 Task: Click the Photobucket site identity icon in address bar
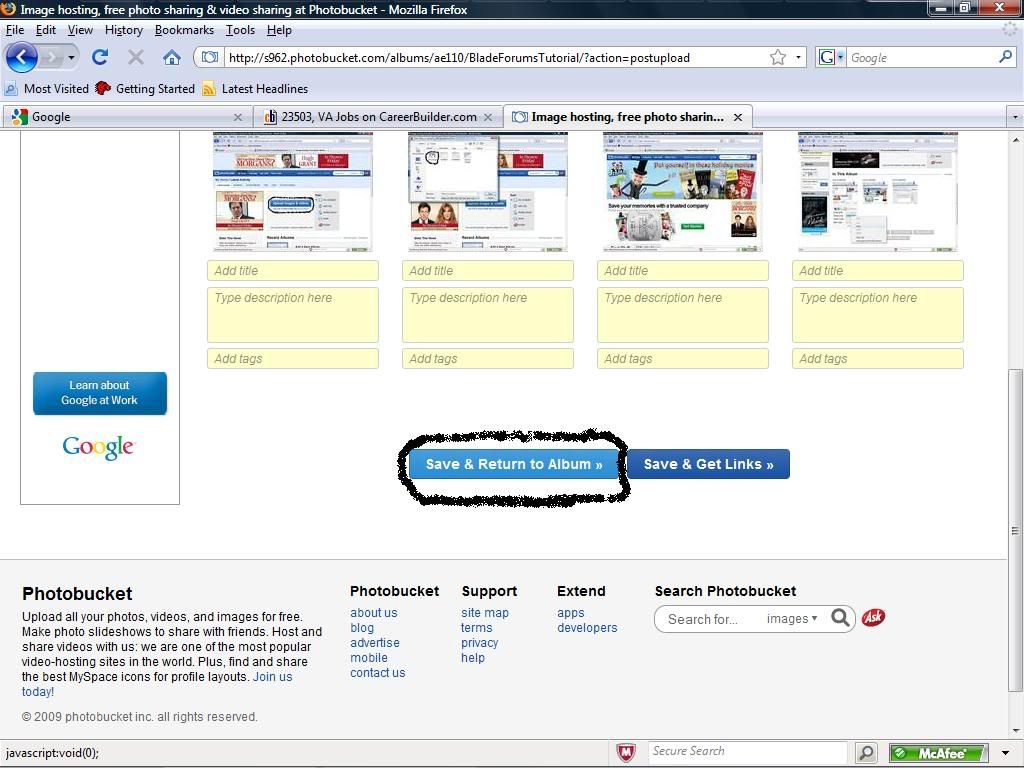pos(210,57)
